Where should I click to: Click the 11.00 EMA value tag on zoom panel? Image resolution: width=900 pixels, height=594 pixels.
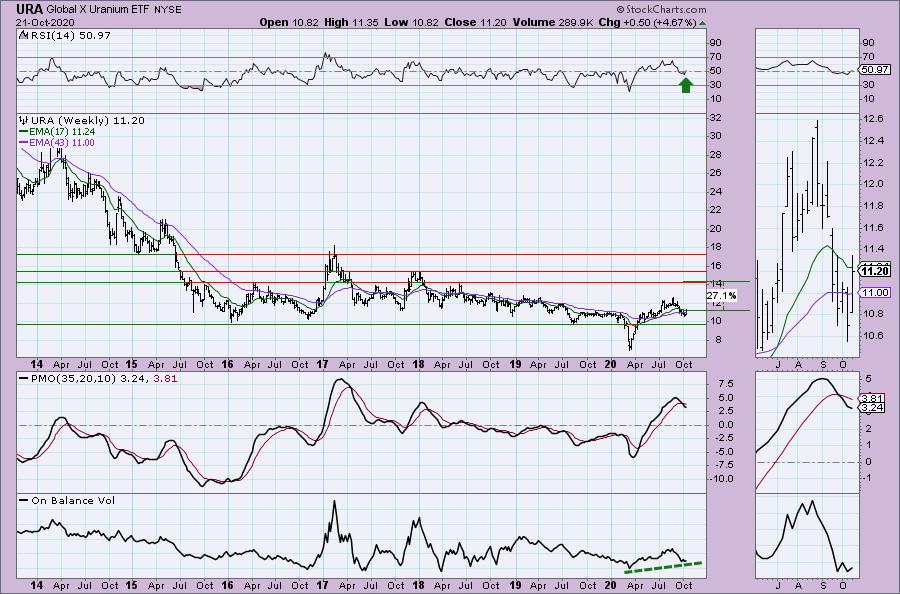click(x=876, y=293)
